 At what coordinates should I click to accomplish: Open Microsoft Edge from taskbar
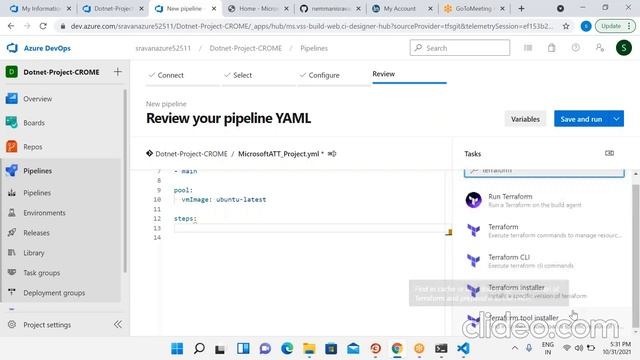pyautogui.click(x=287, y=349)
